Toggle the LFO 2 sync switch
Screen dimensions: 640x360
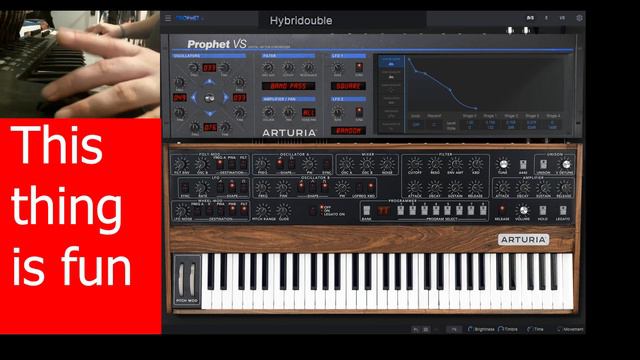point(359,111)
